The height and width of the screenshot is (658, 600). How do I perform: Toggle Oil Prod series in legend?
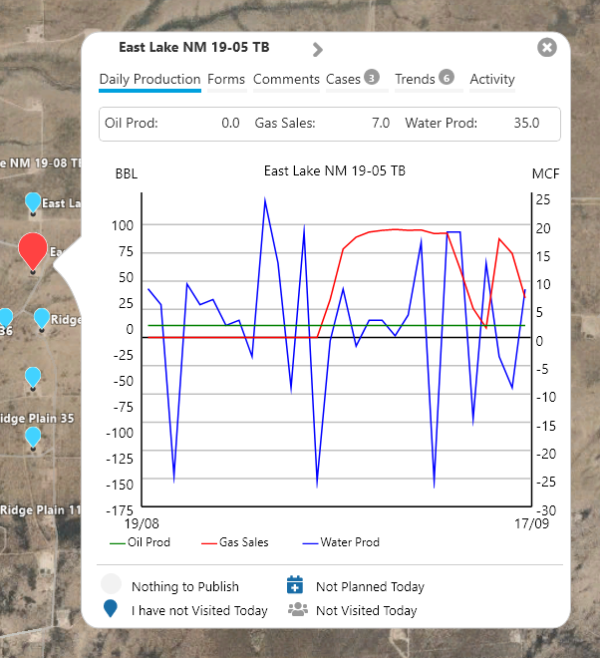[x=140, y=542]
